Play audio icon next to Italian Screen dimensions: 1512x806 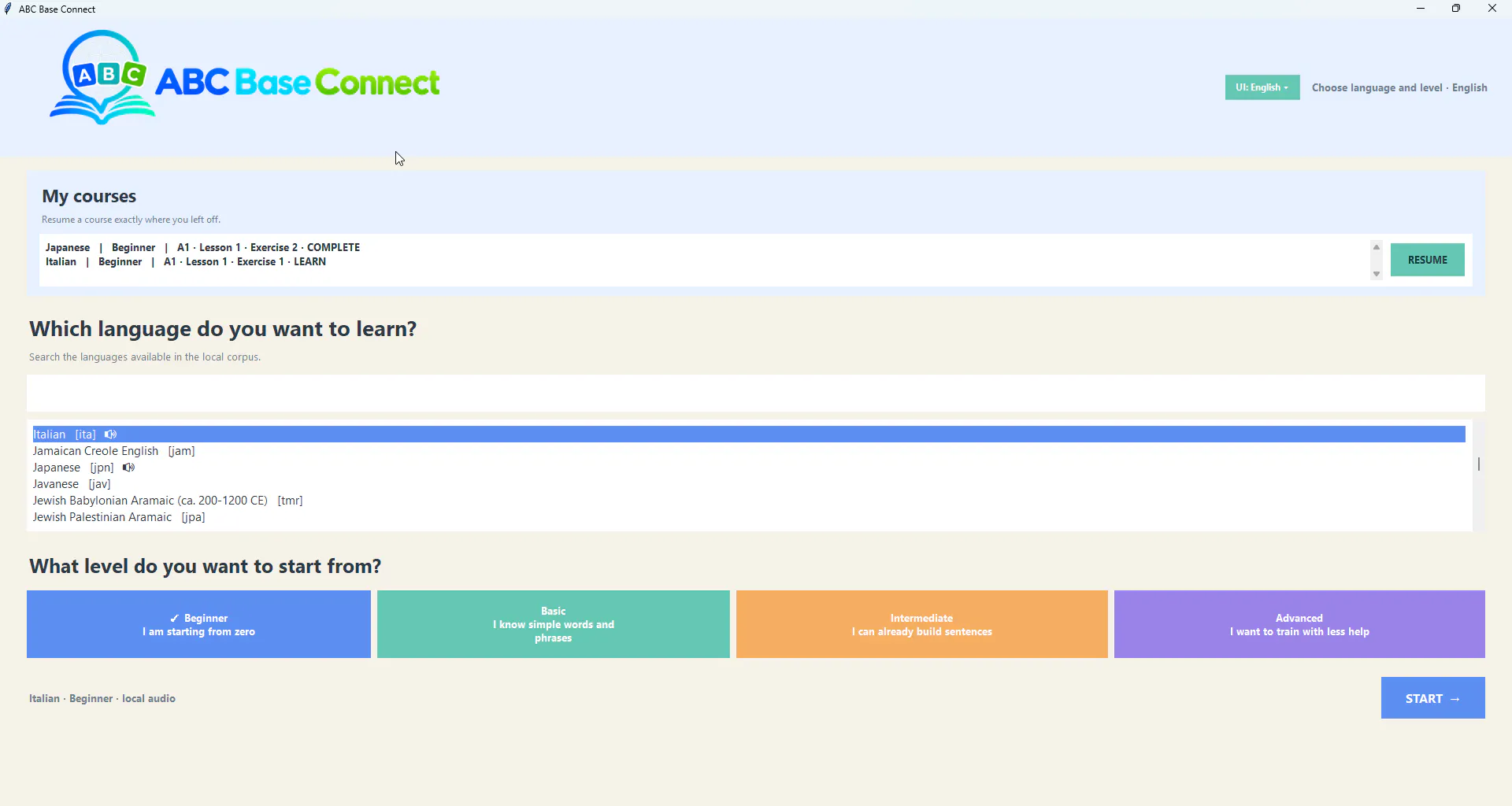111,434
